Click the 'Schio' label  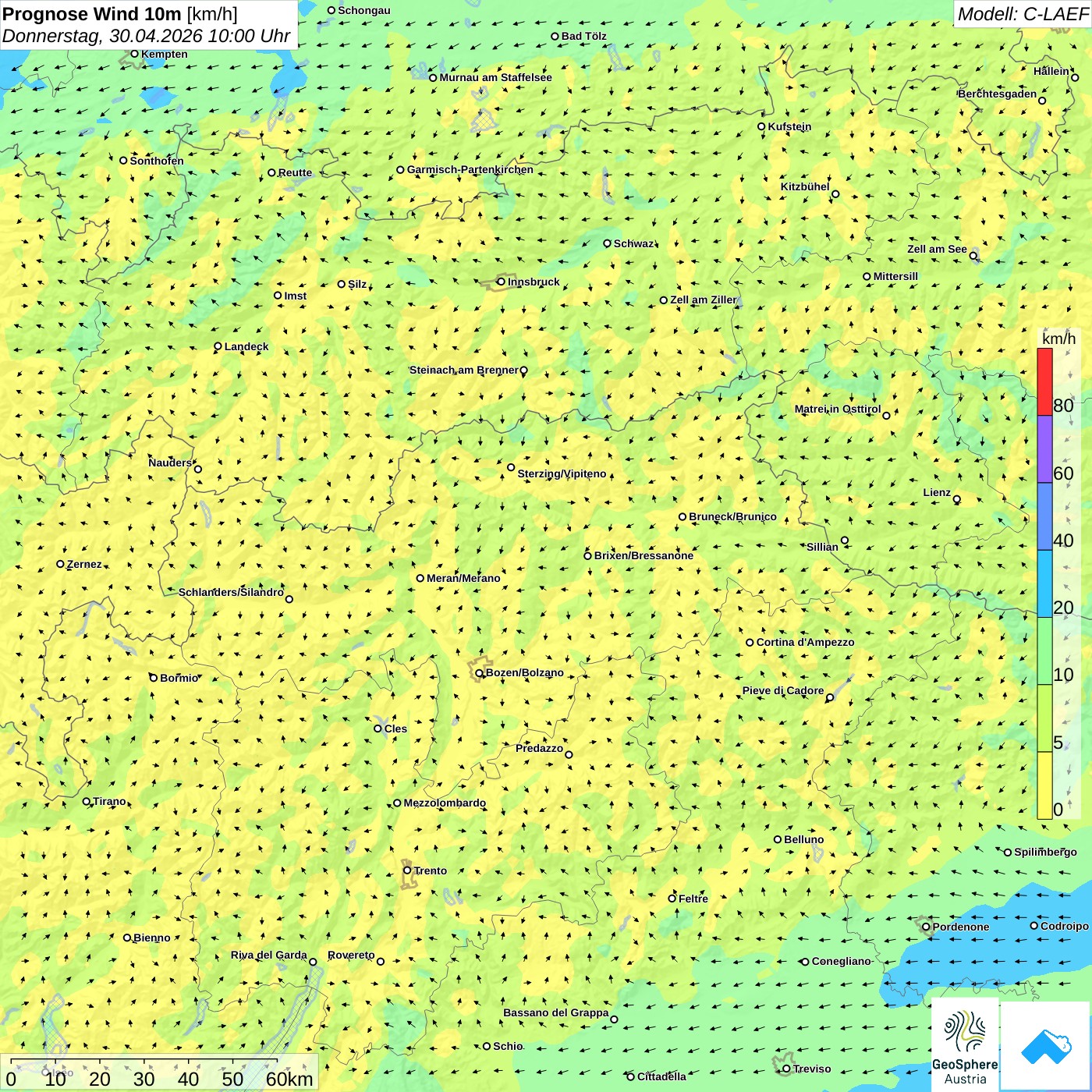[x=508, y=1046]
